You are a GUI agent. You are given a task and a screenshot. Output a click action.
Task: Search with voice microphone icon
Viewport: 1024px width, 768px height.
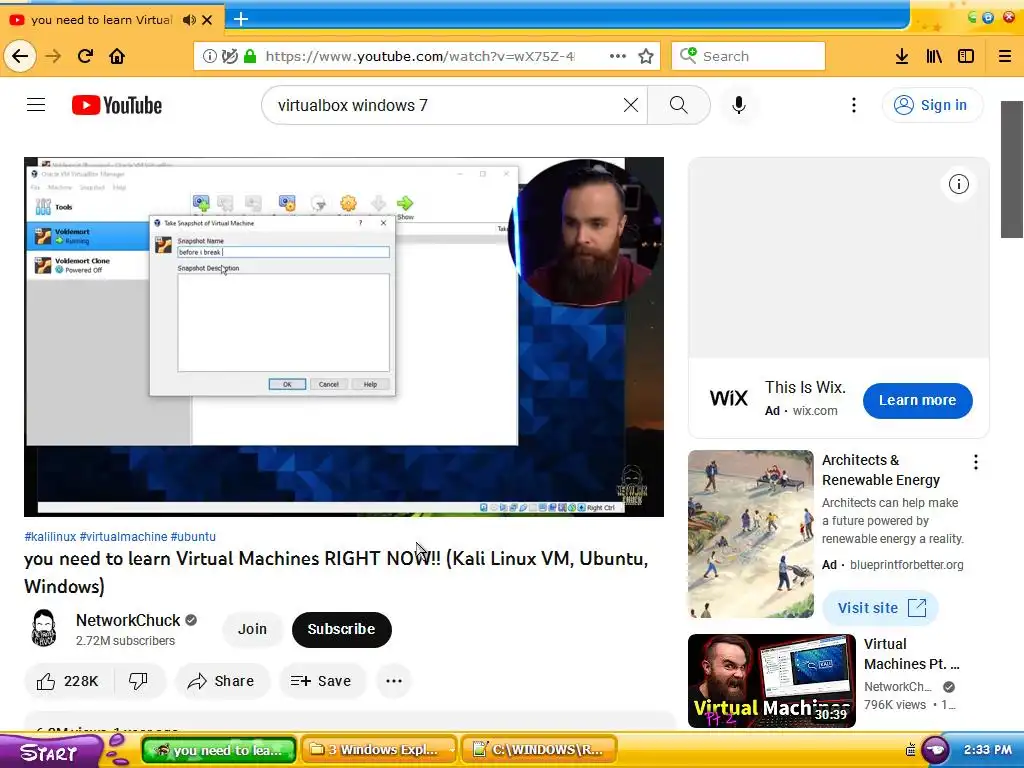point(739,105)
